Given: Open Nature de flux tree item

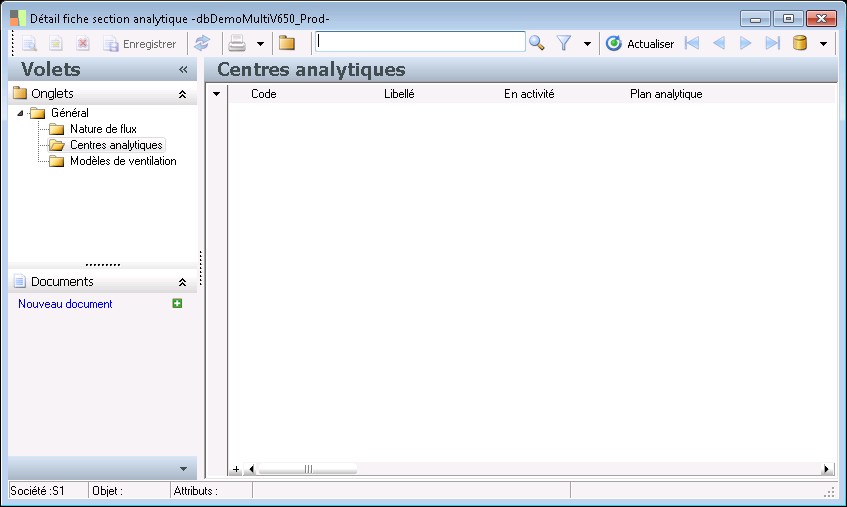Looking at the screenshot, I should [103, 129].
